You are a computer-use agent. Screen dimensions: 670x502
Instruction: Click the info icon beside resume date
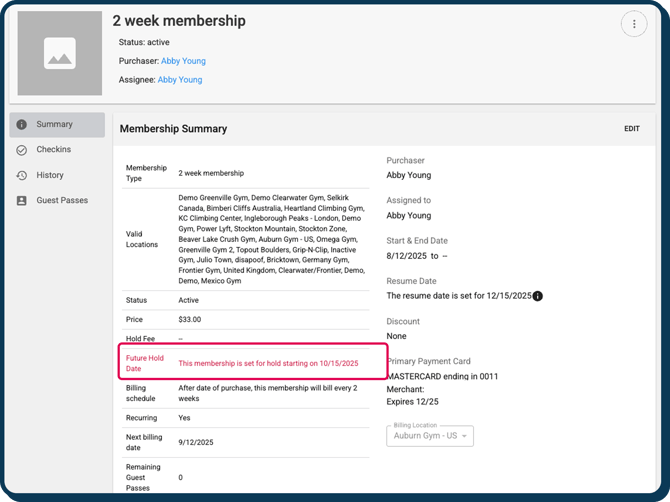(538, 296)
